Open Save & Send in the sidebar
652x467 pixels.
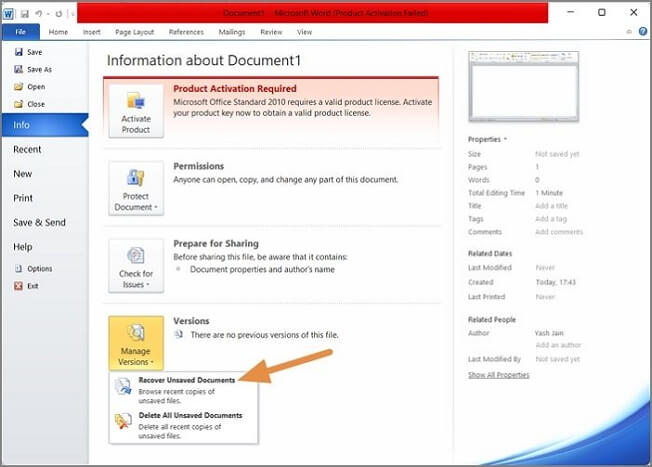pos(45,222)
